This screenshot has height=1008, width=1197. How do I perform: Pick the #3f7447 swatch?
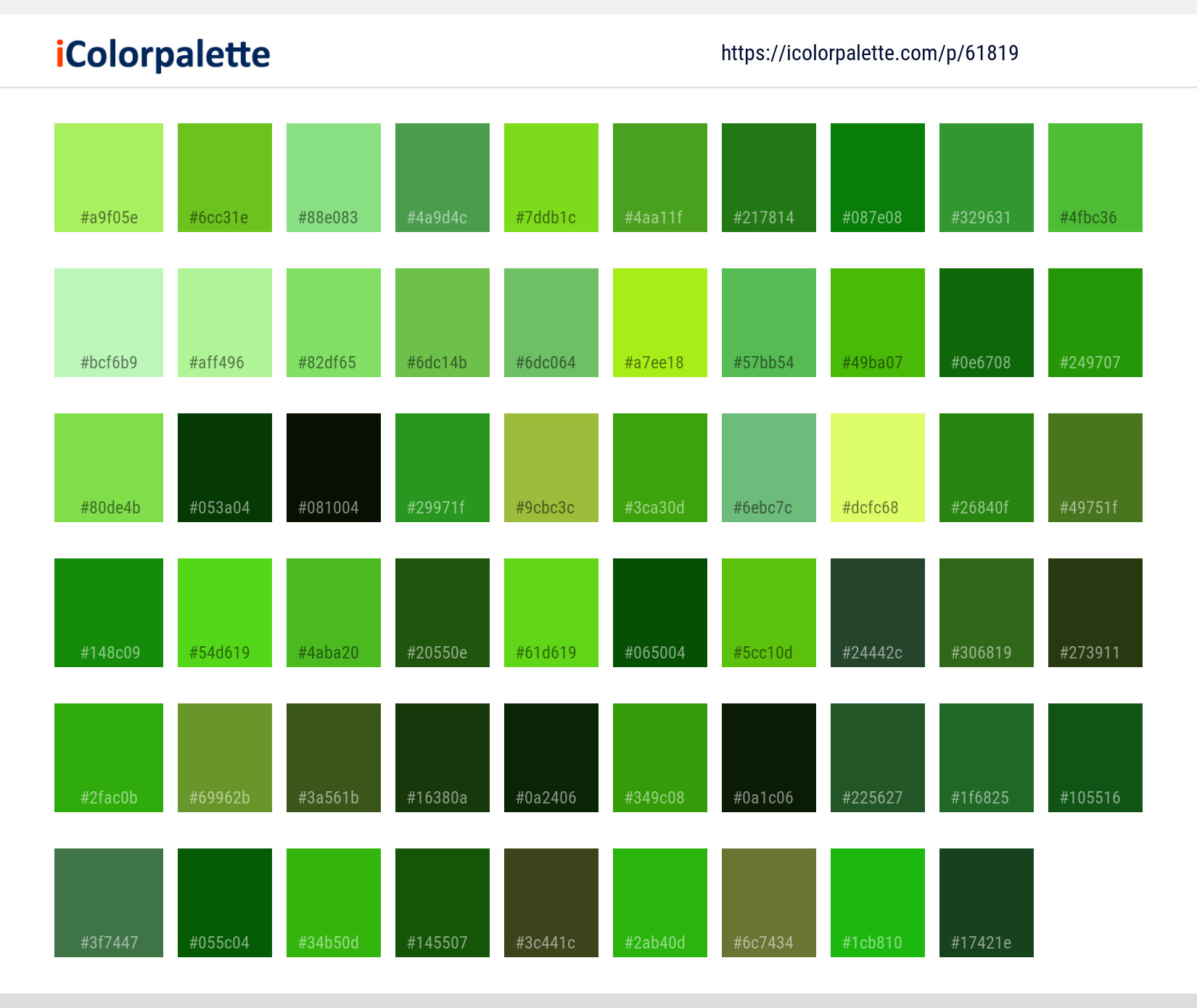(x=109, y=903)
